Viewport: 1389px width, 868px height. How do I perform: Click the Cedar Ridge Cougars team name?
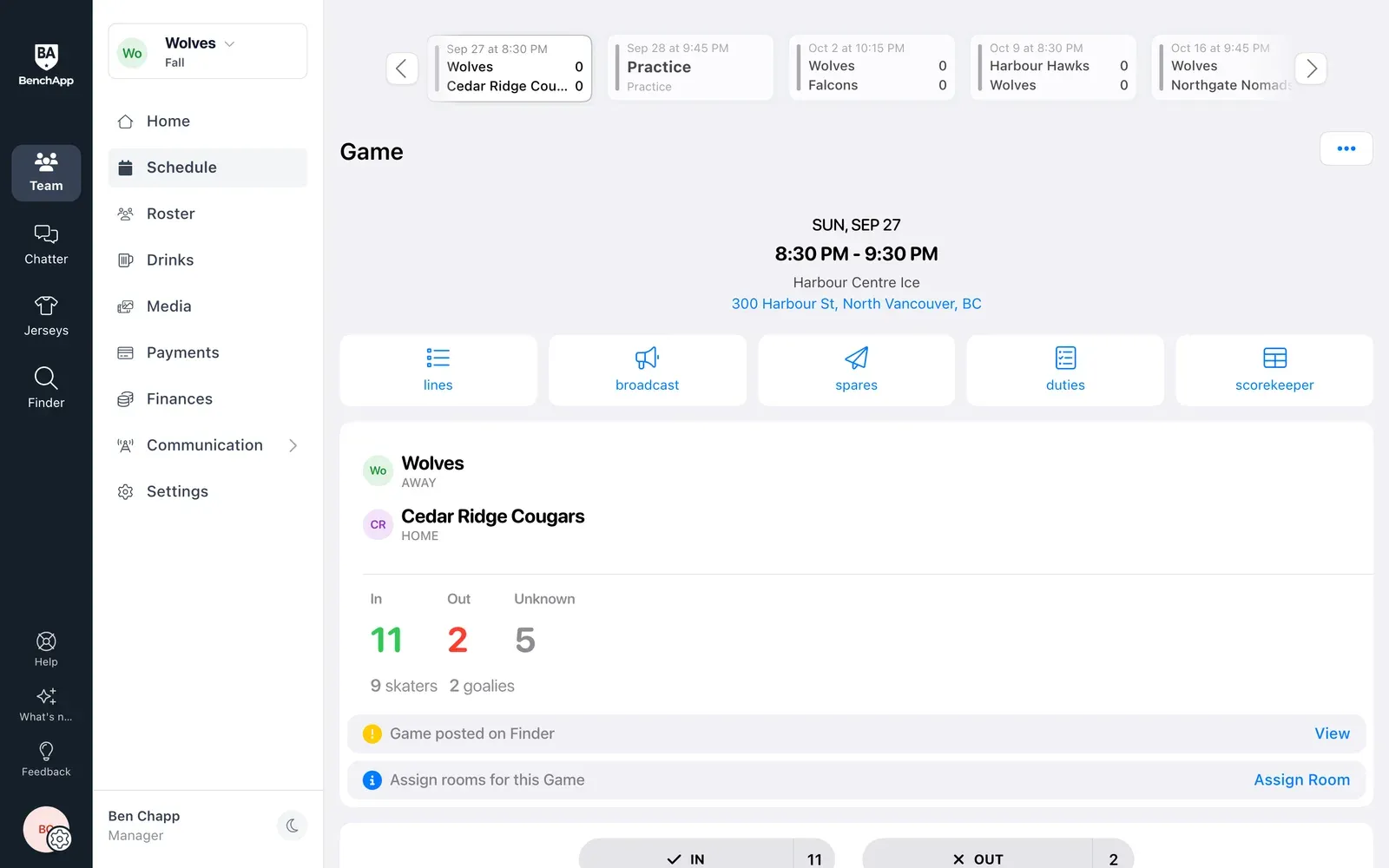coord(492,516)
